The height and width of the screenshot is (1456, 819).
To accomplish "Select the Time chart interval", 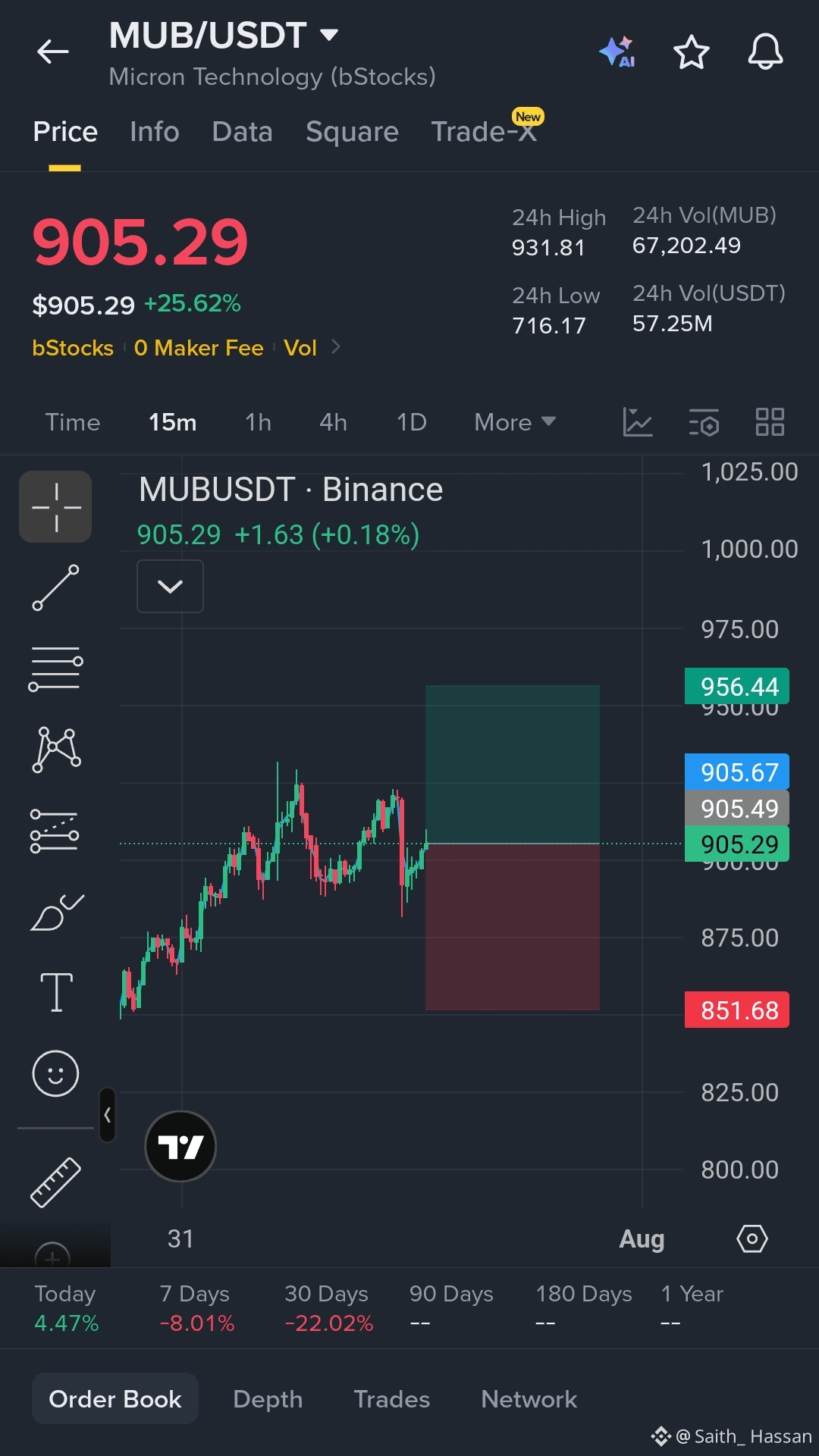I will pyautogui.click(x=73, y=422).
